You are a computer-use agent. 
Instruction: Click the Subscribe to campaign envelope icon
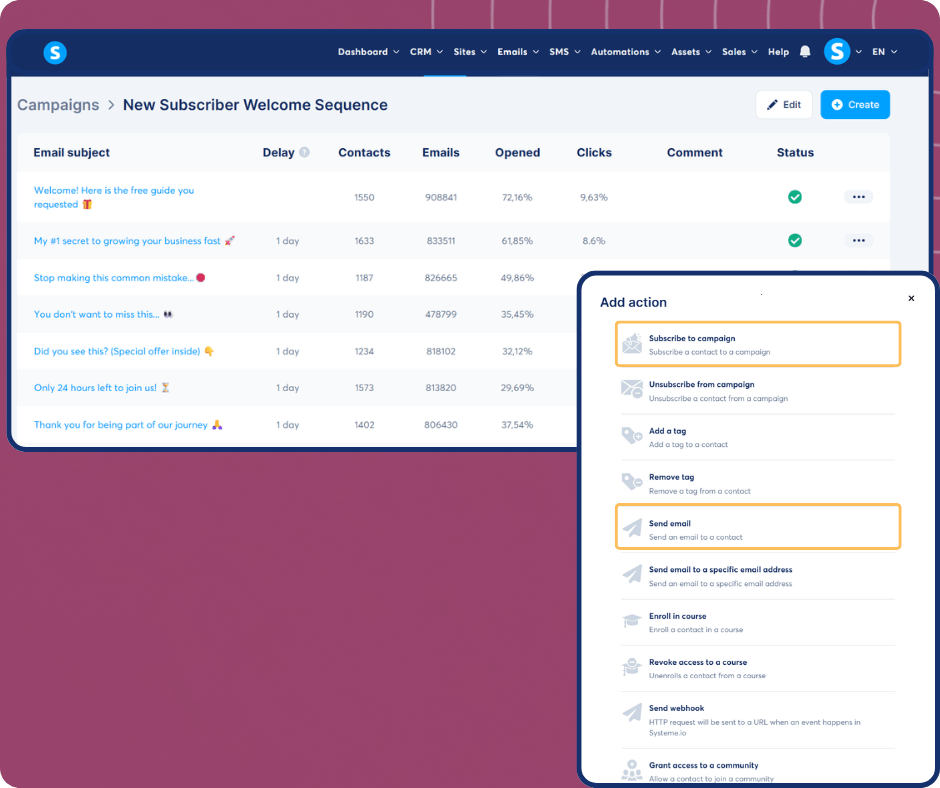632,345
